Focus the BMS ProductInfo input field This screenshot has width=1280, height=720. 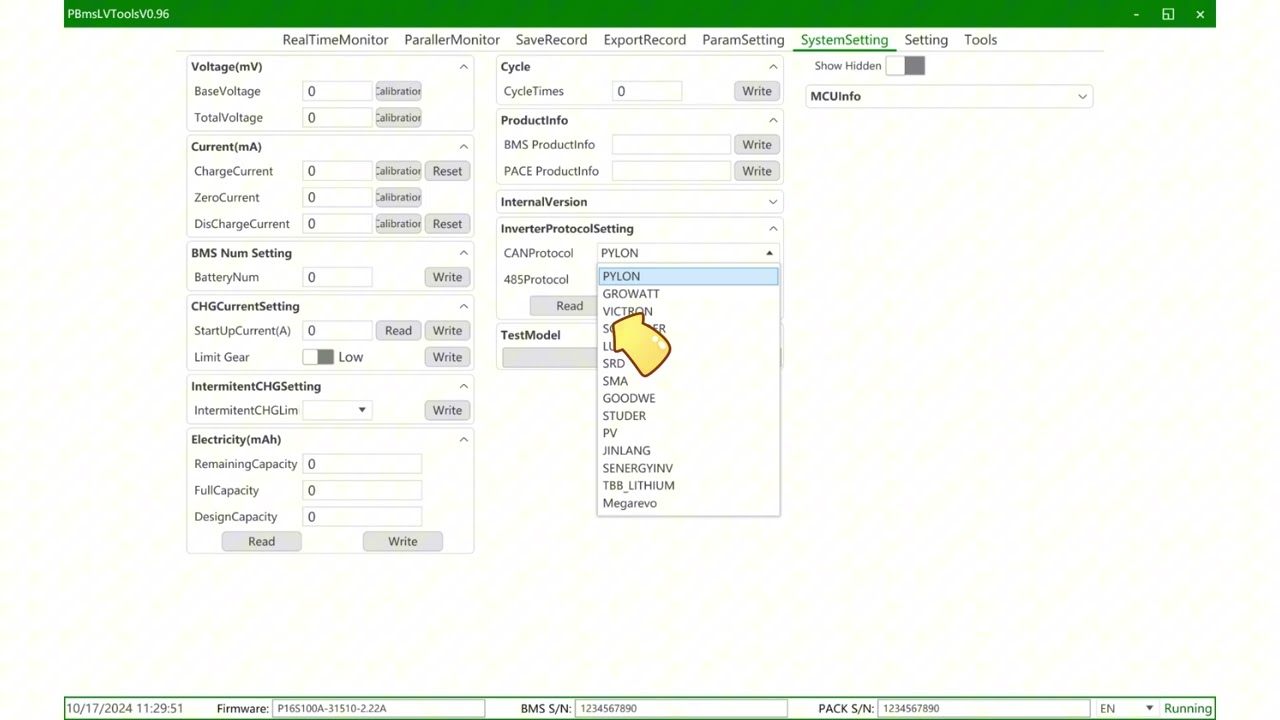coord(671,145)
